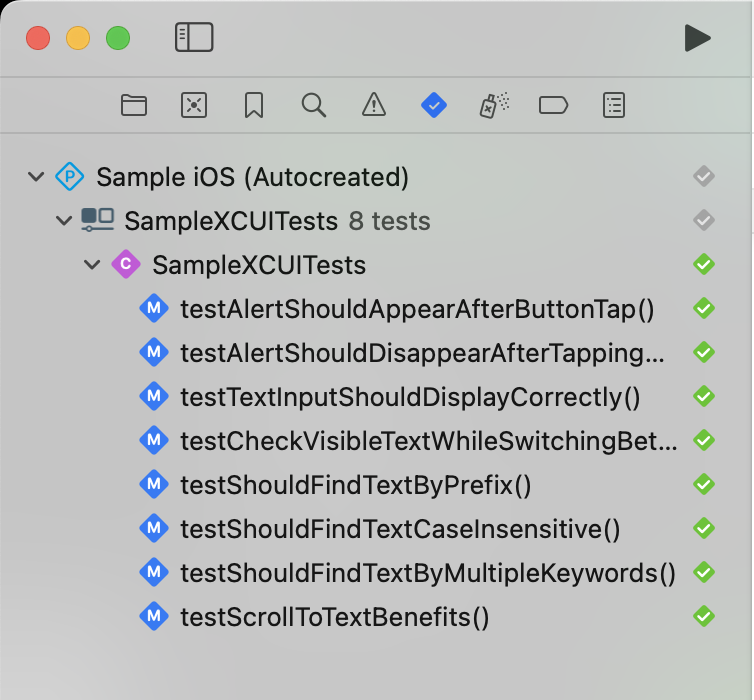This screenshot has width=754, height=700.
Task: Show the Issue navigator warning icon
Action: click(373, 105)
